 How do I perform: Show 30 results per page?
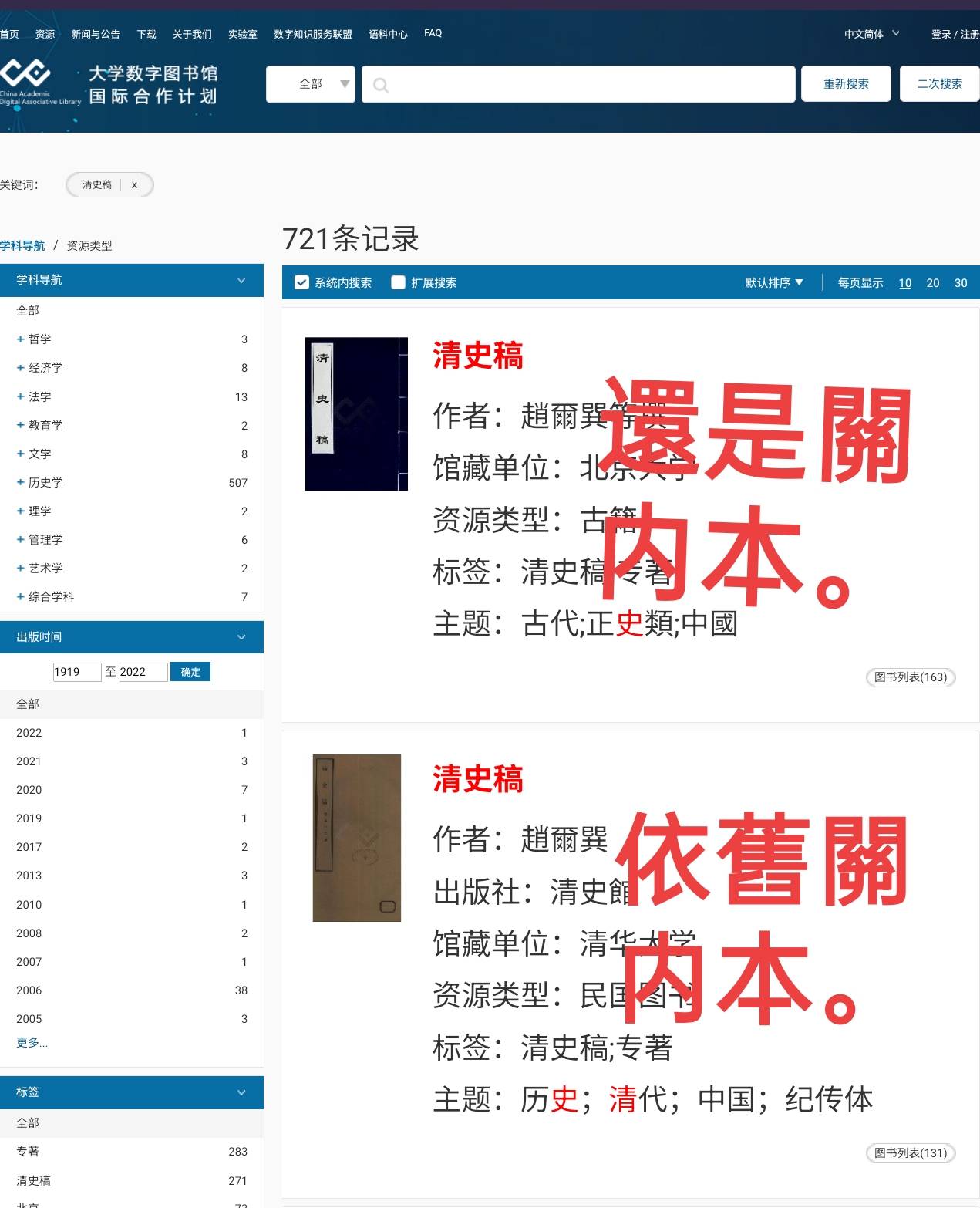961,283
